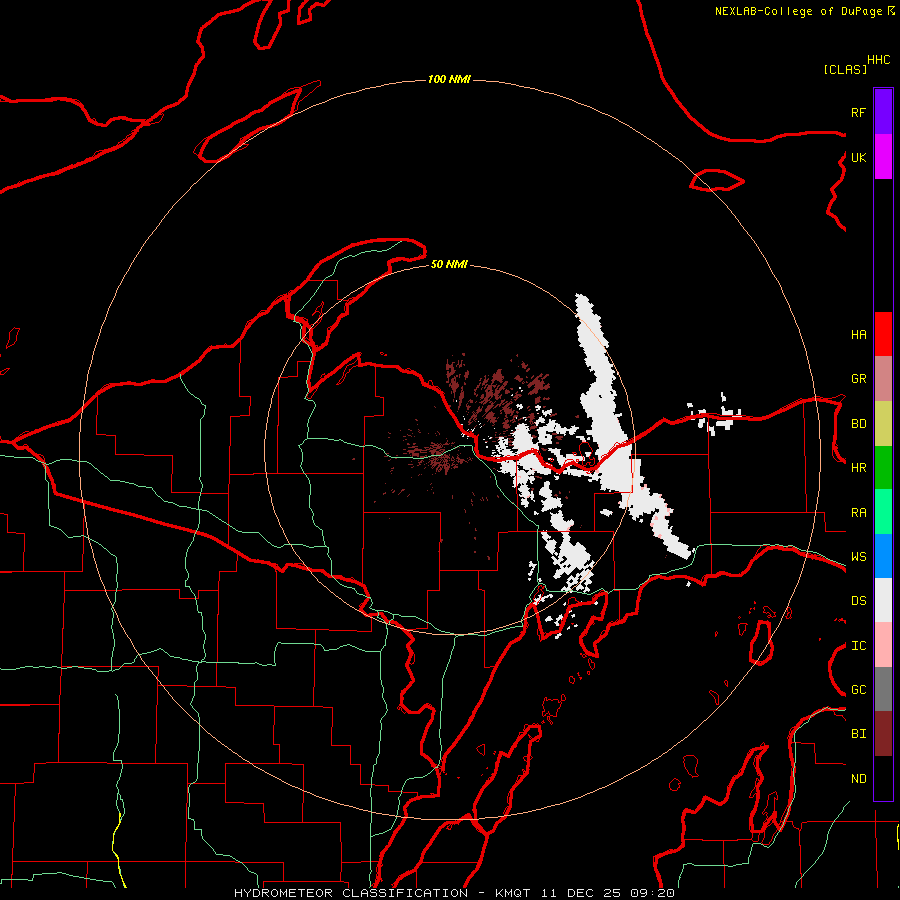Screen dimensions: 900x900
Task: Click the HA legend label text
Action: pos(859,334)
